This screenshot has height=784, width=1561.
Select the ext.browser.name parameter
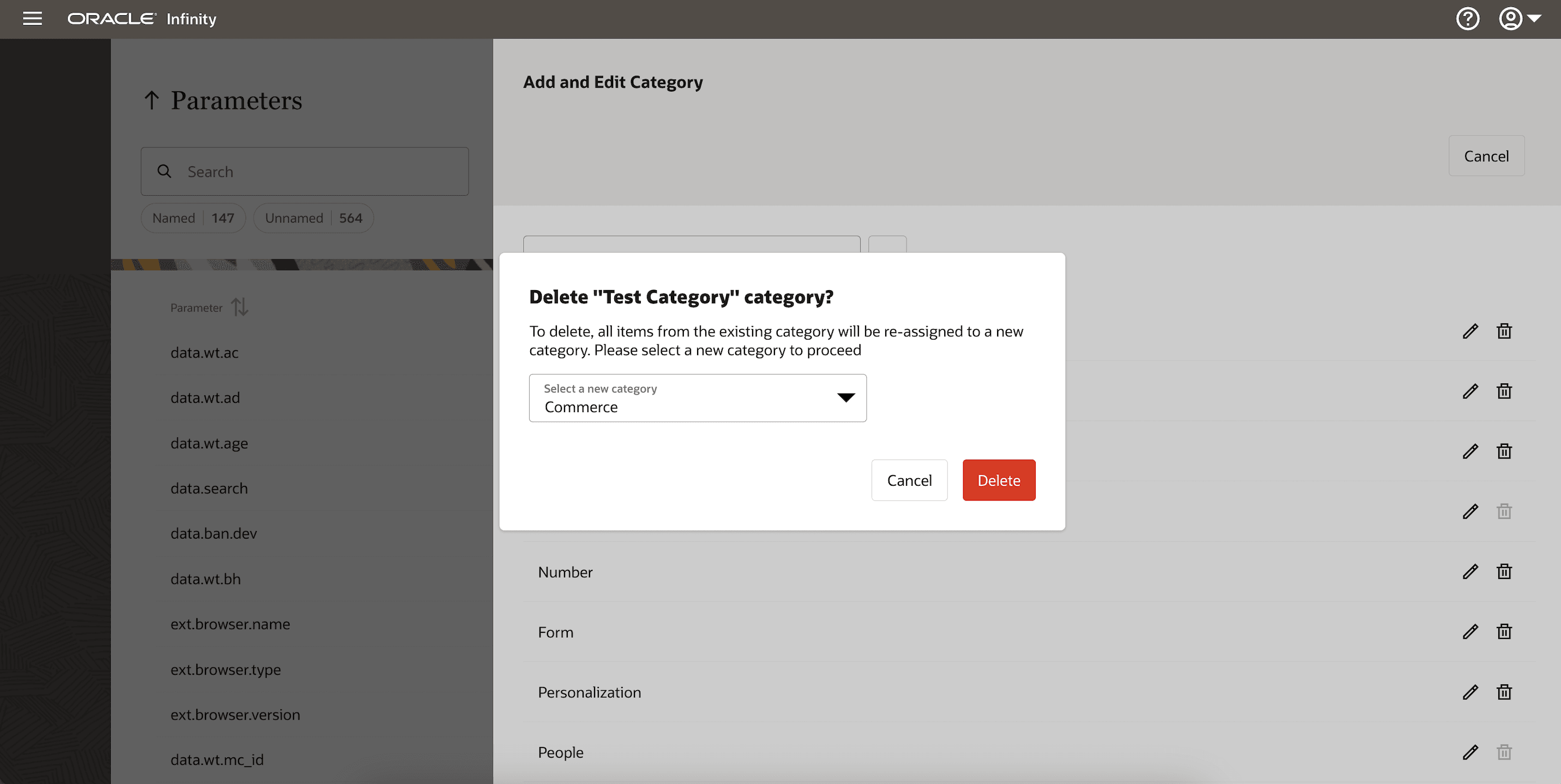point(230,624)
